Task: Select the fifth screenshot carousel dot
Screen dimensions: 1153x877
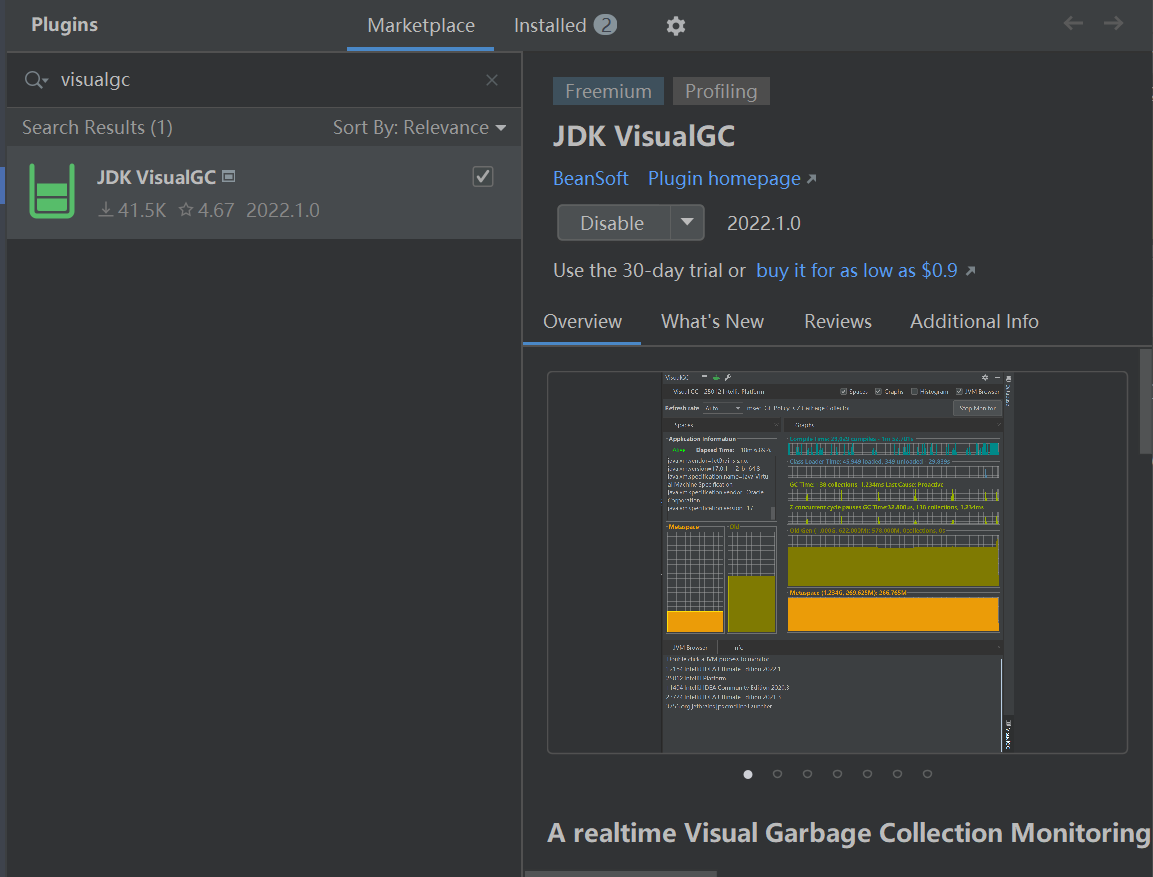Action: [x=868, y=774]
